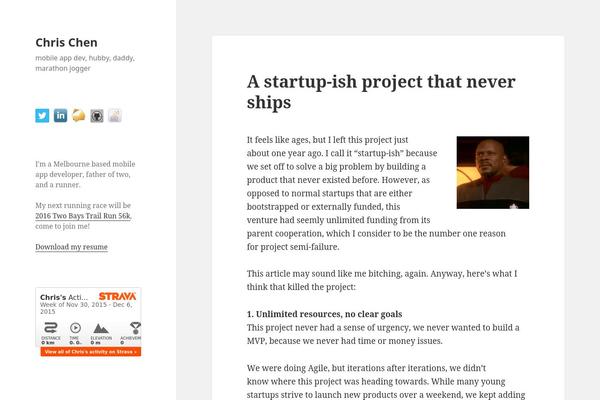Click the Distance icon in Strava widget

coord(51,328)
